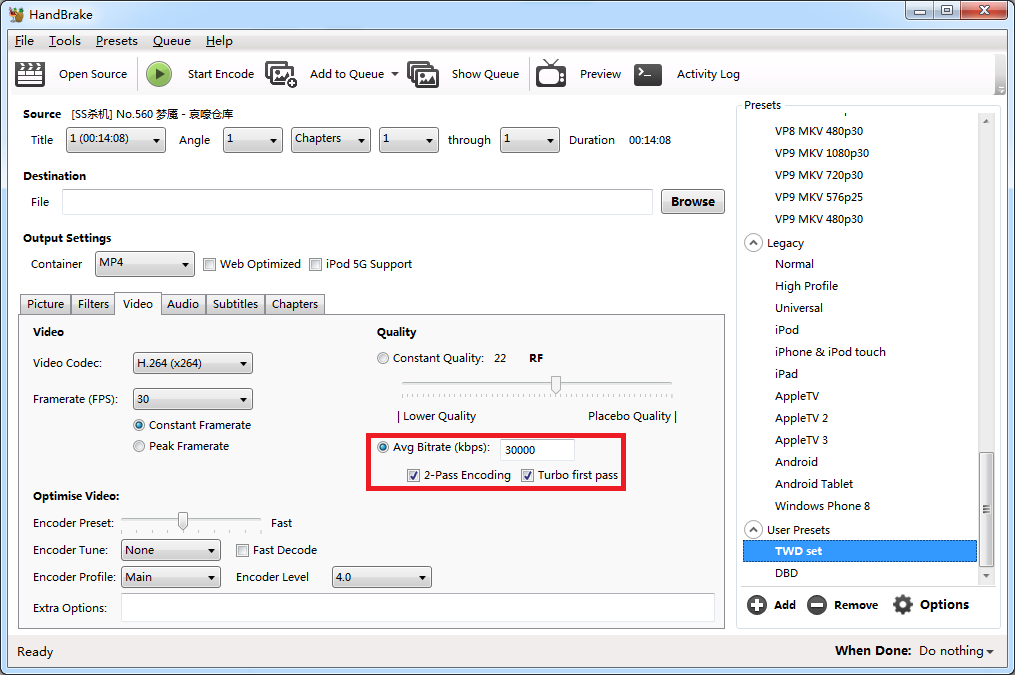Click the preset Options gear icon
Viewport: 1015px width, 675px height.
(x=902, y=604)
